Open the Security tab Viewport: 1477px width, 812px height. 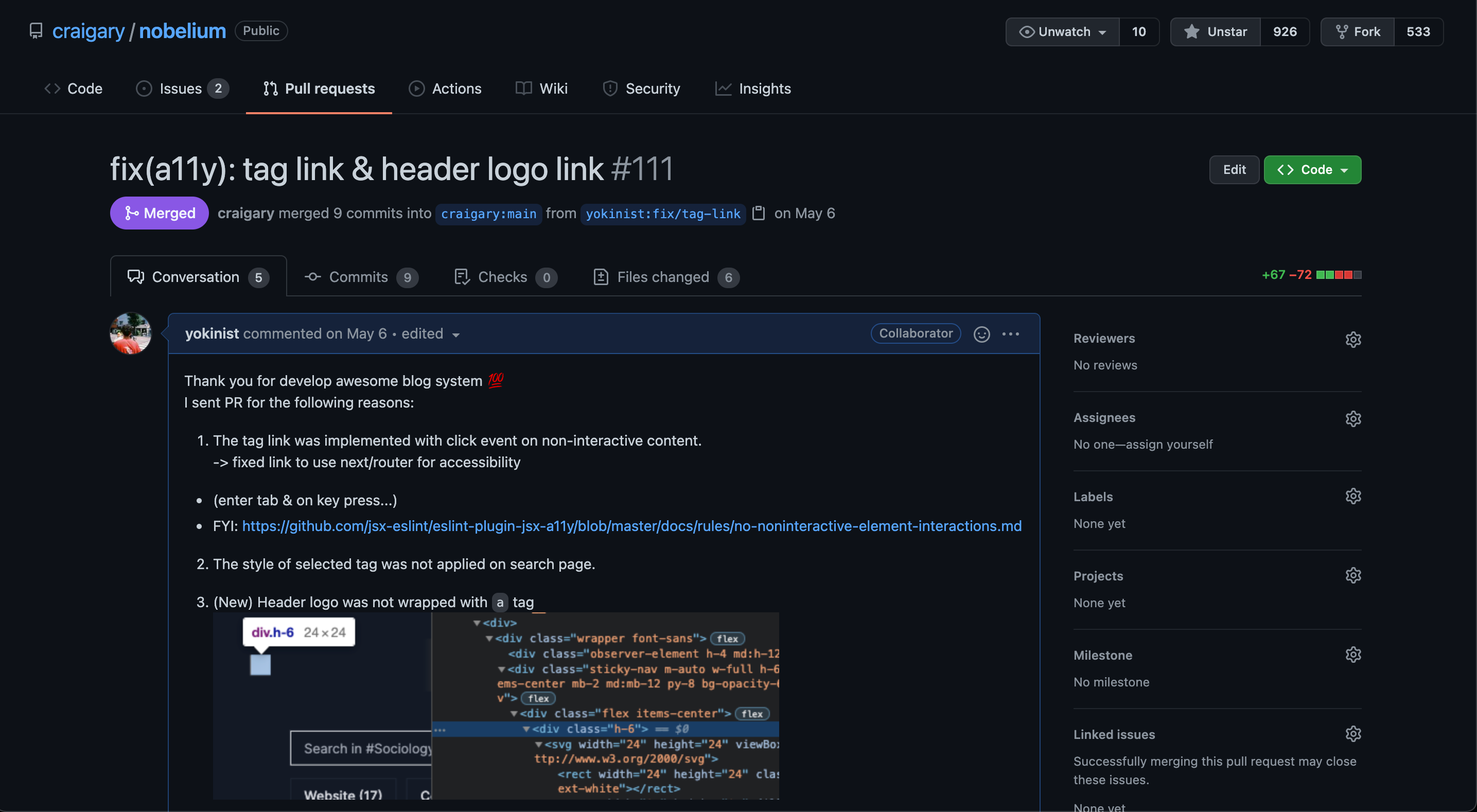point(641,89)
